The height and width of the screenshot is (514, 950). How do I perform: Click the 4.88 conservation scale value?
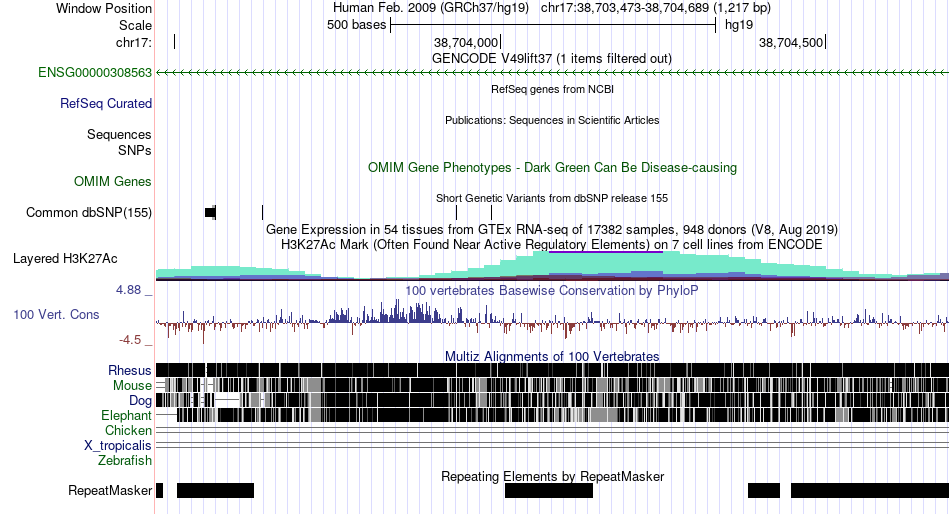pyautogui.click(x=128, y=290)
